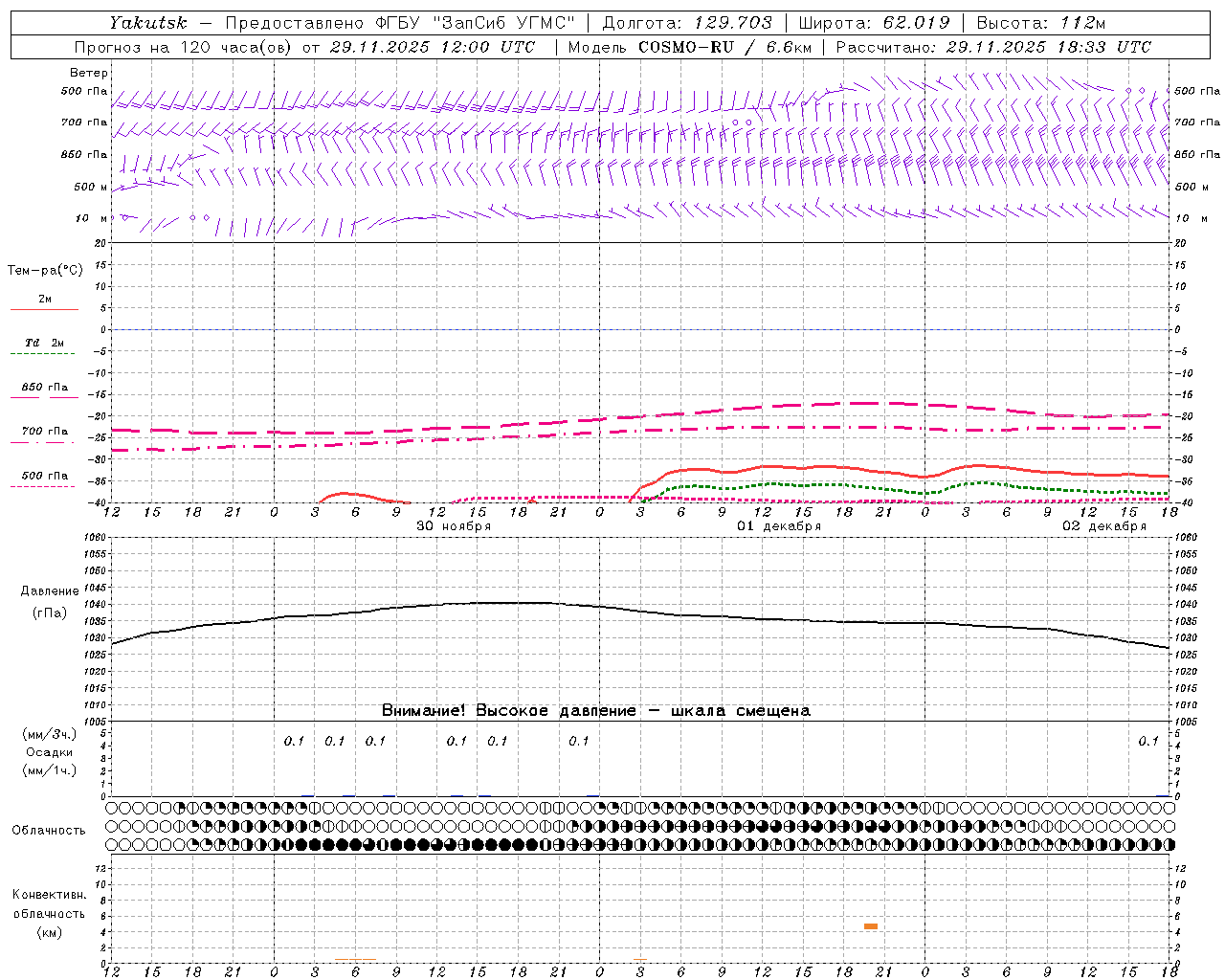Click the (гПа) unit label under Давление
1225x980 pixels.
tap(50, 613)
